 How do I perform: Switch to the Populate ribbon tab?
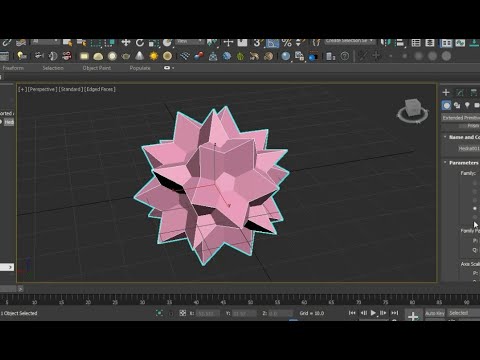(x=140, y=68)
